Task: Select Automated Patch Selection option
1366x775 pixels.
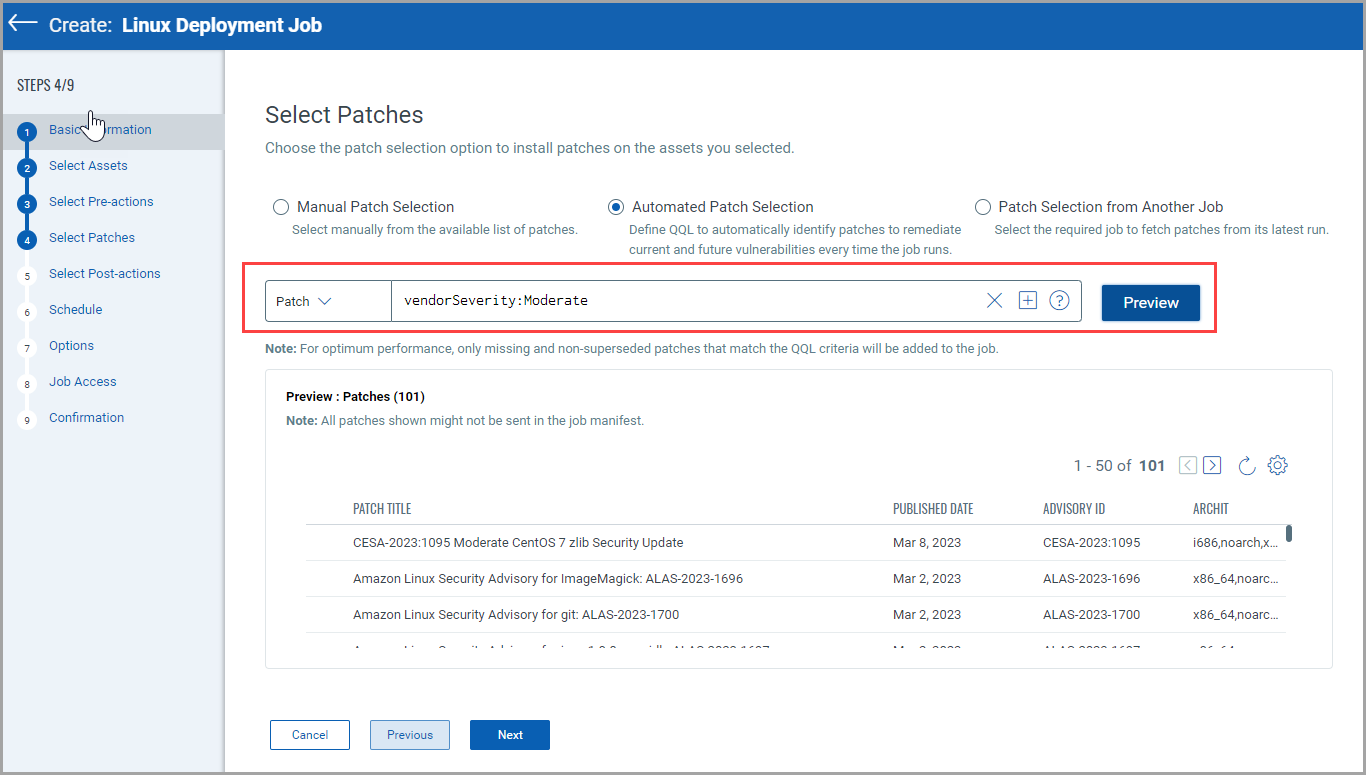Action: [x=616, y=207]
